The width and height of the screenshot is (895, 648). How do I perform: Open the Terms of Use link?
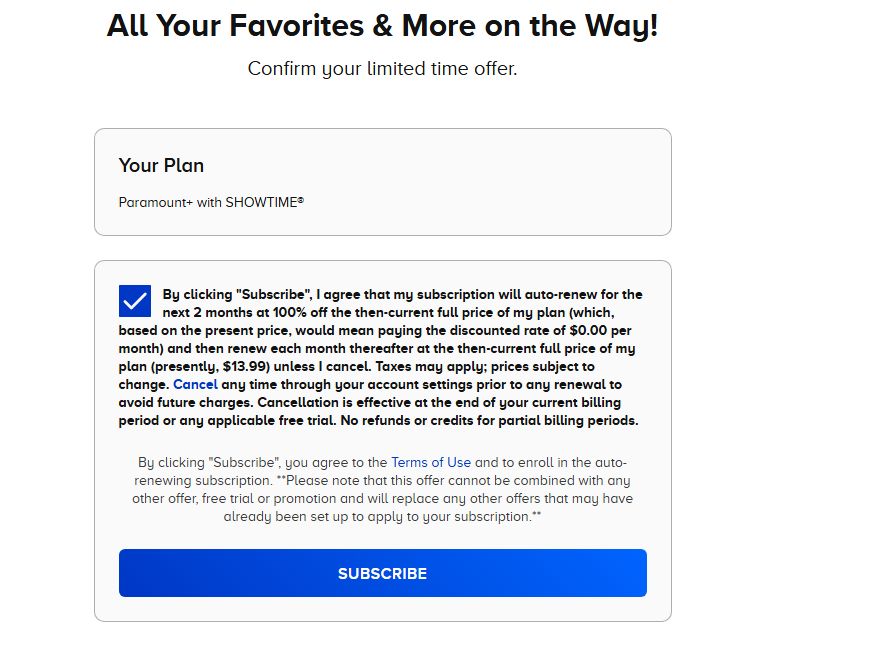click(x=431, y=462)
